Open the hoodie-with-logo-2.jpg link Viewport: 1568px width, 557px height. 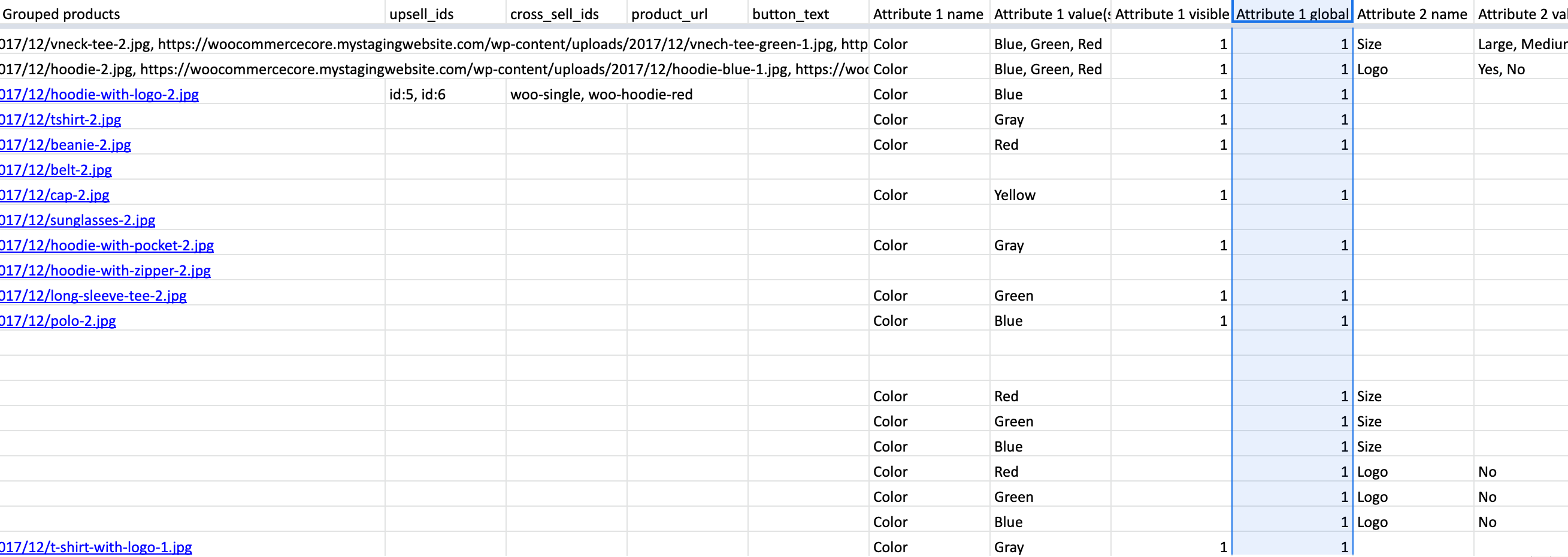pyautogui.click(x=100, y=95)
